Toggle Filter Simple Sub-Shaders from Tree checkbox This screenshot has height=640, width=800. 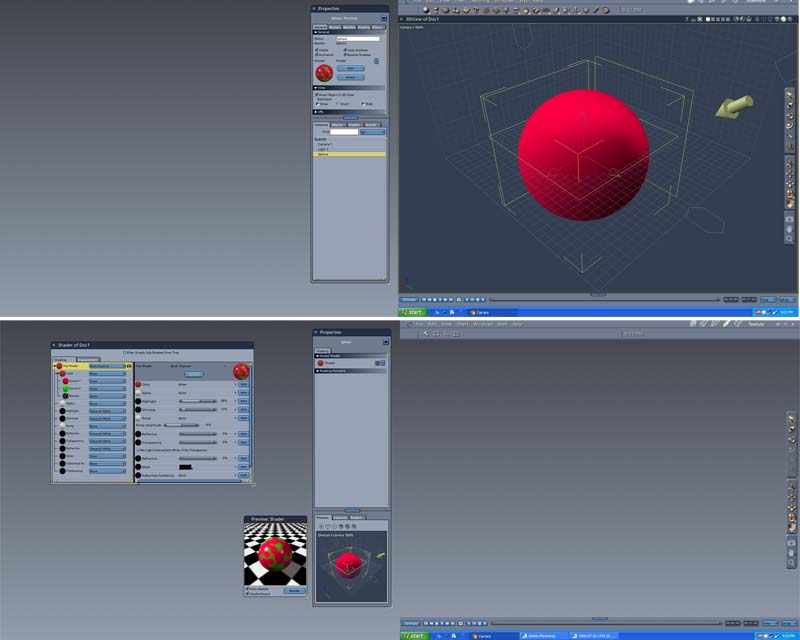click(124, 353)
